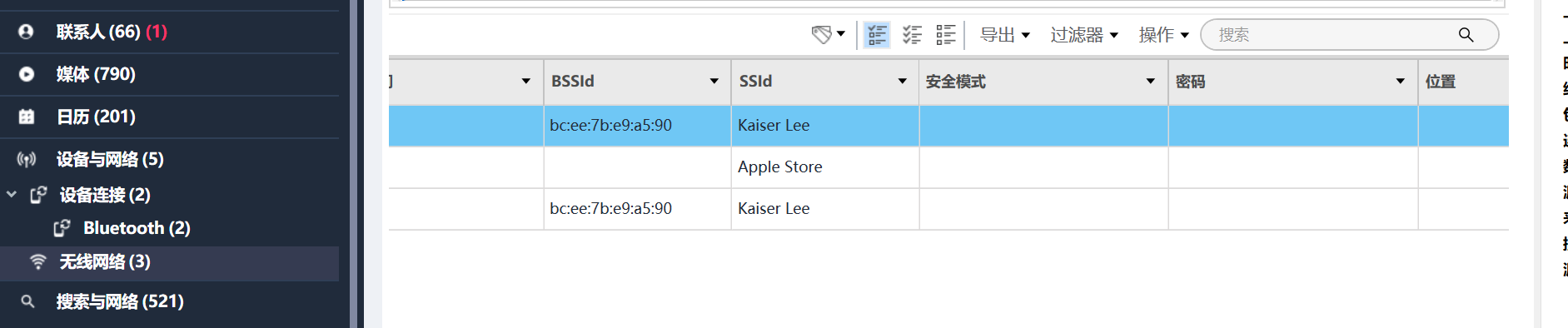The height and width of the screenshot is (328, 1568).
Task: Open the tag label dropdown in toolbar
Action: [829, 34]
